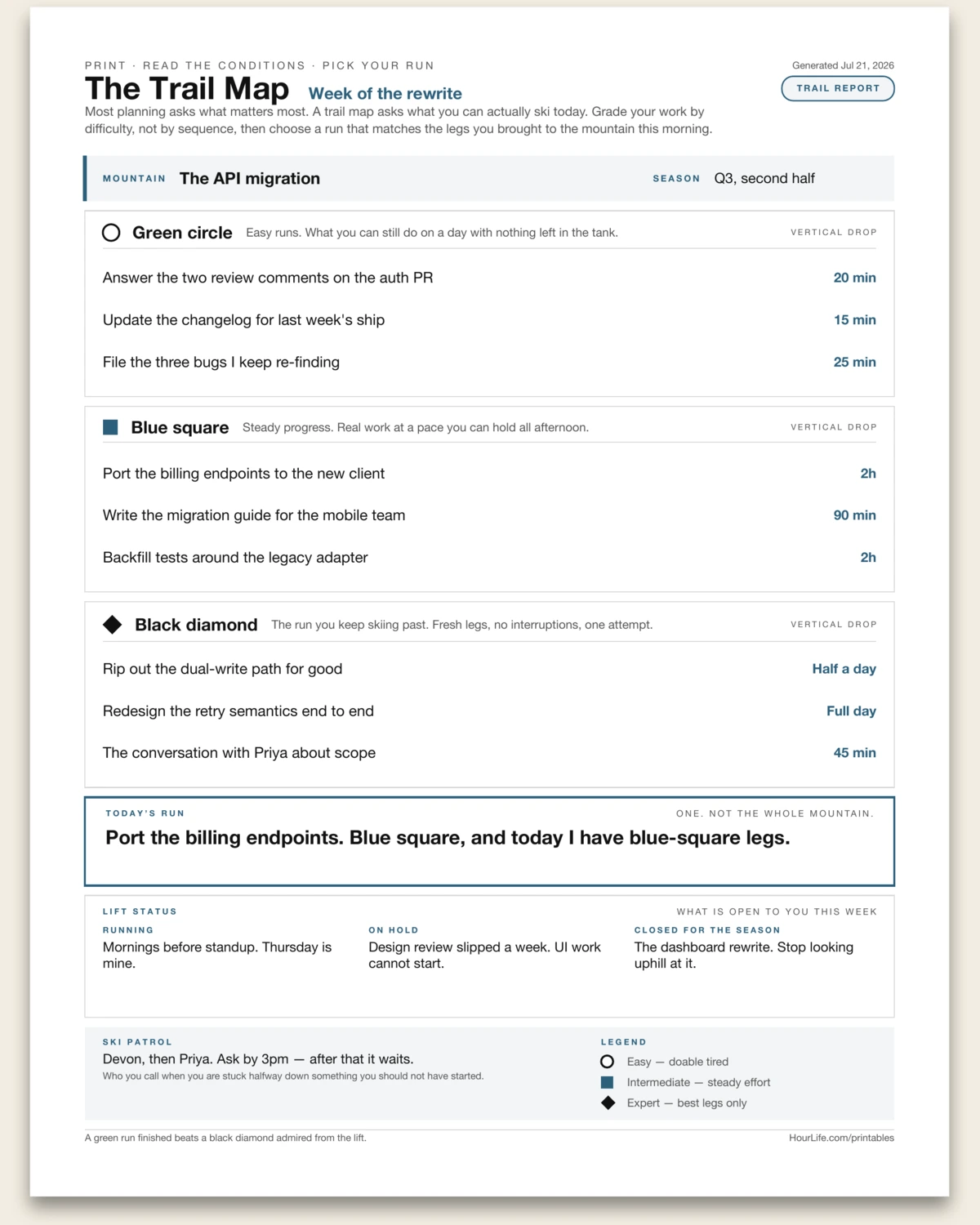Click the Blue square section icon

point(110,427)
